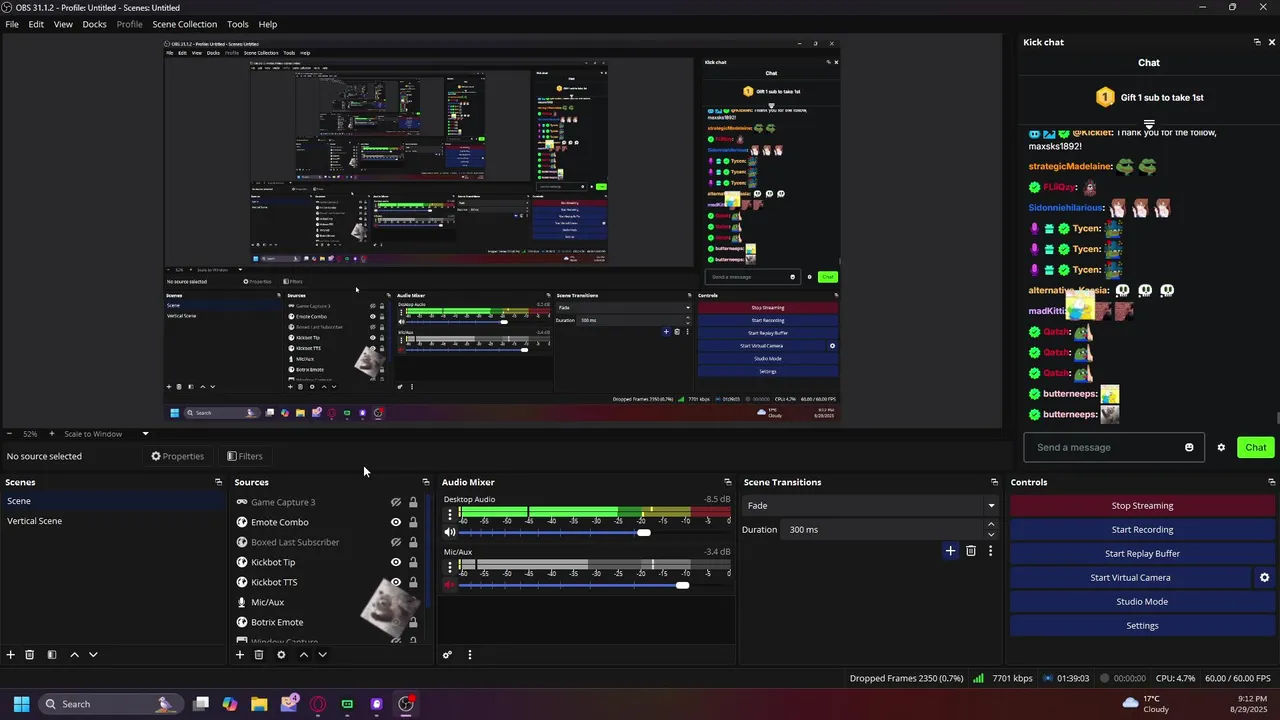Open the Help menu
Image resolution: width=1280 pixels, height=720 pixels.
click(268, 24)
